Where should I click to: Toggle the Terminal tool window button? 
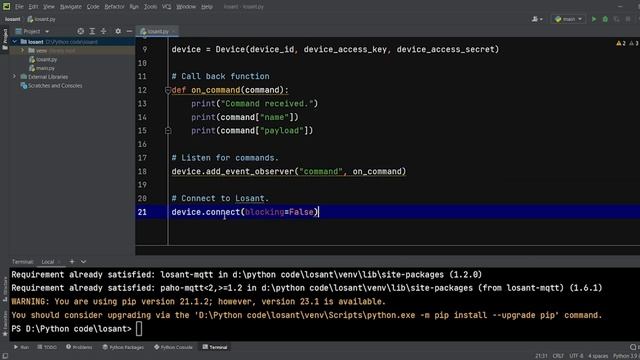click(x=215, y=347)
